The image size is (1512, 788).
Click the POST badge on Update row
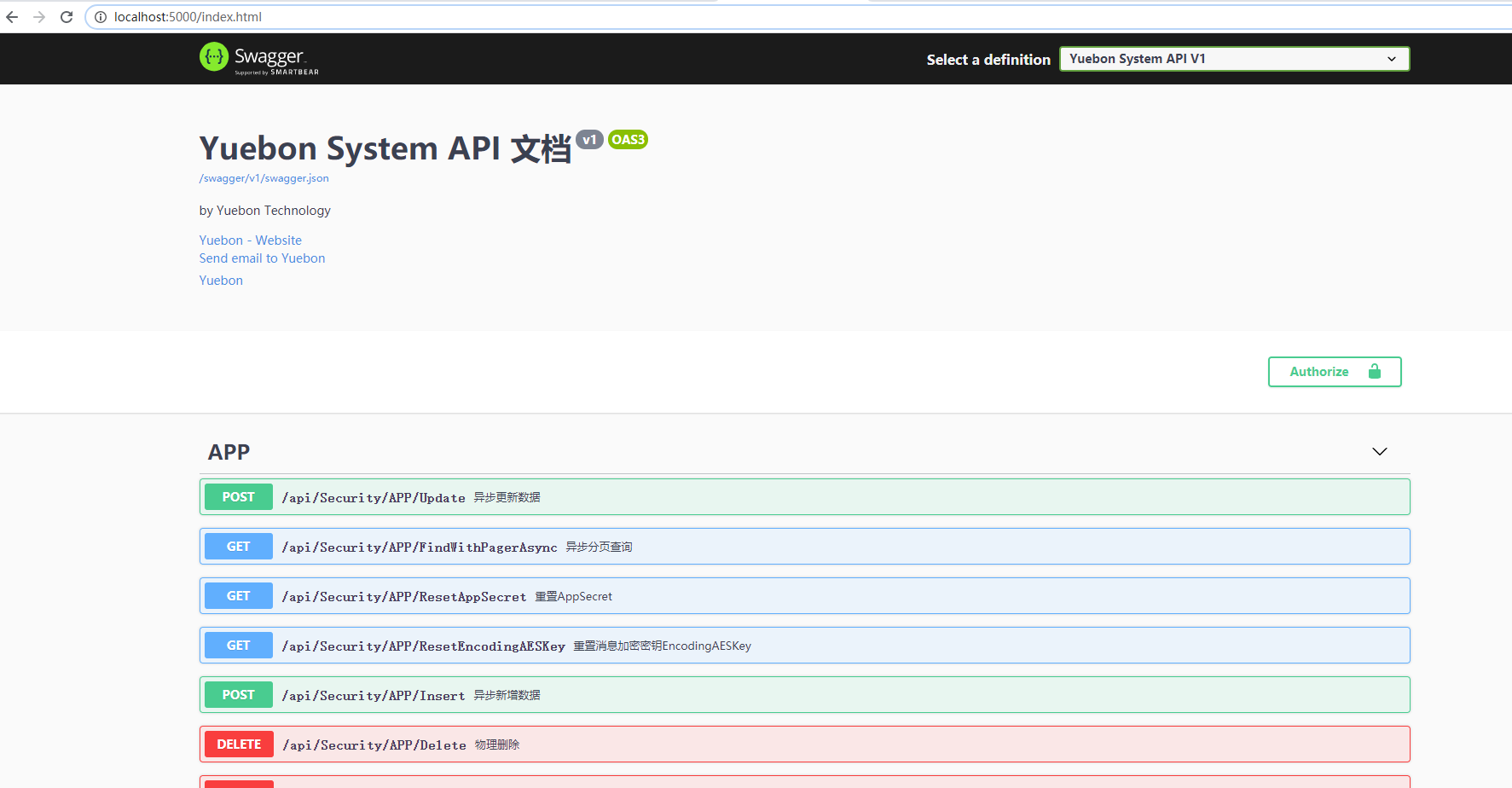[x=239, y=497]
